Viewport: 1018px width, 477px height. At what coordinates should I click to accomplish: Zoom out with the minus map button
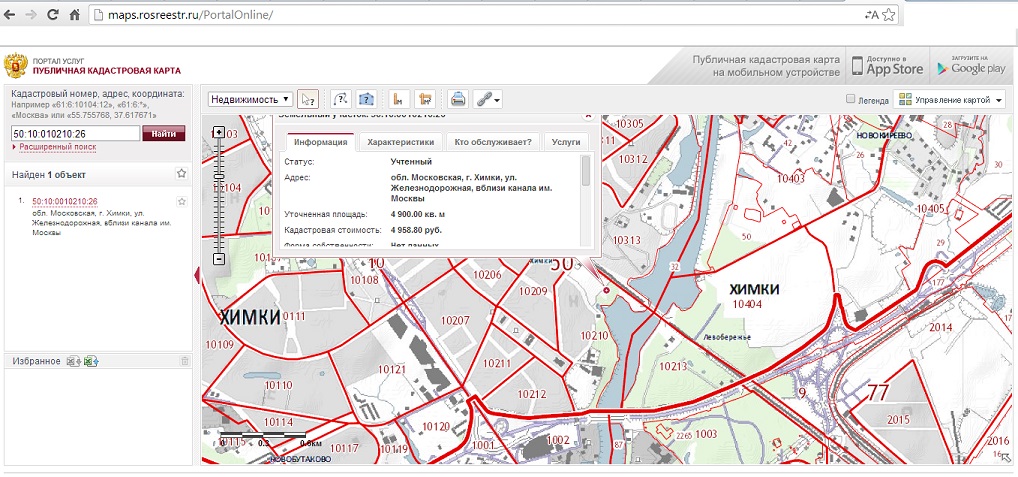[219, 258]
